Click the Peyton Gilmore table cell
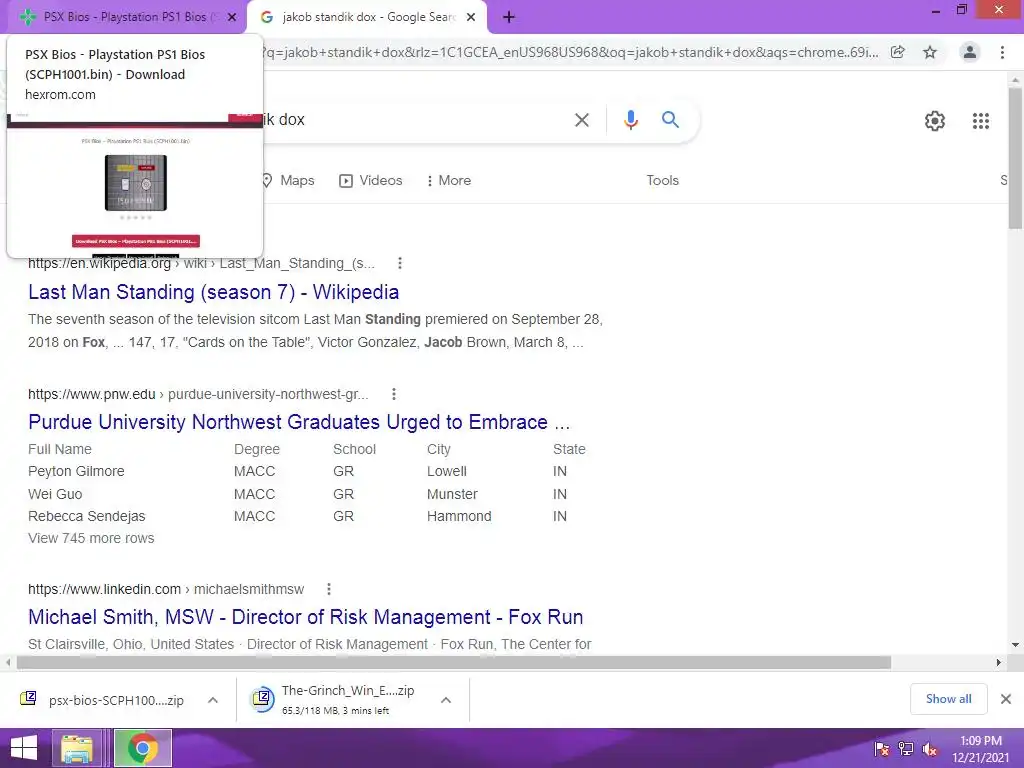This screenshot has height=768, width=1024. pos(76,472)
